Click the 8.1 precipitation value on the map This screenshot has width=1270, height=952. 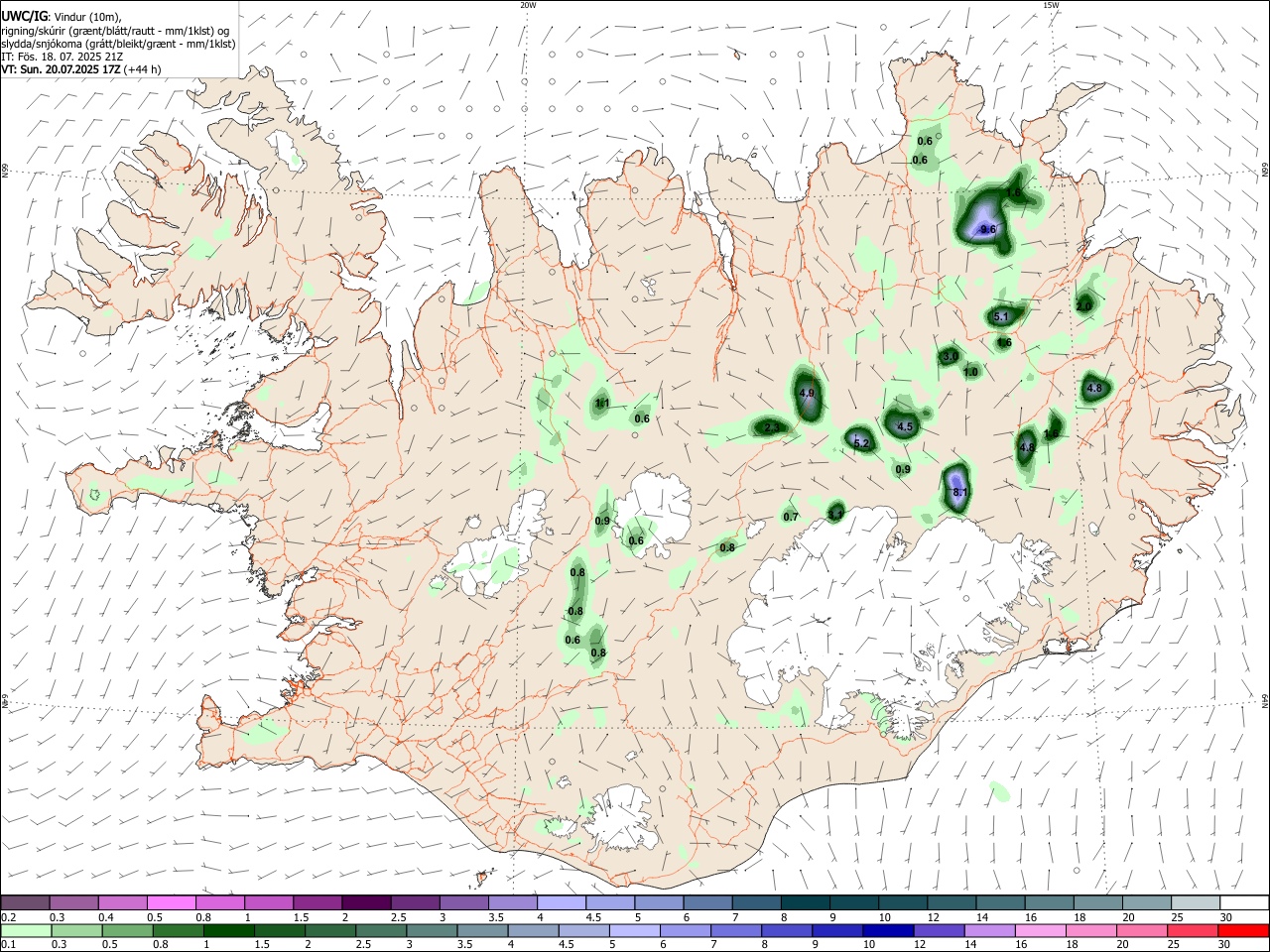[x=959, y=492]
